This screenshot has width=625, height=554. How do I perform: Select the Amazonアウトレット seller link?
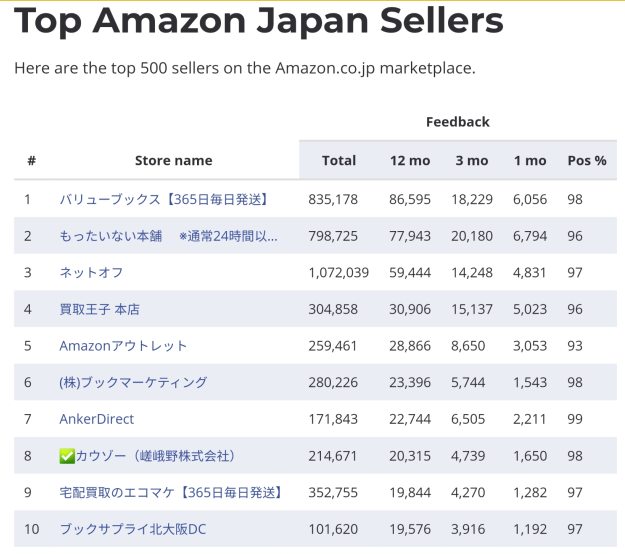click(x=123, y=346)
